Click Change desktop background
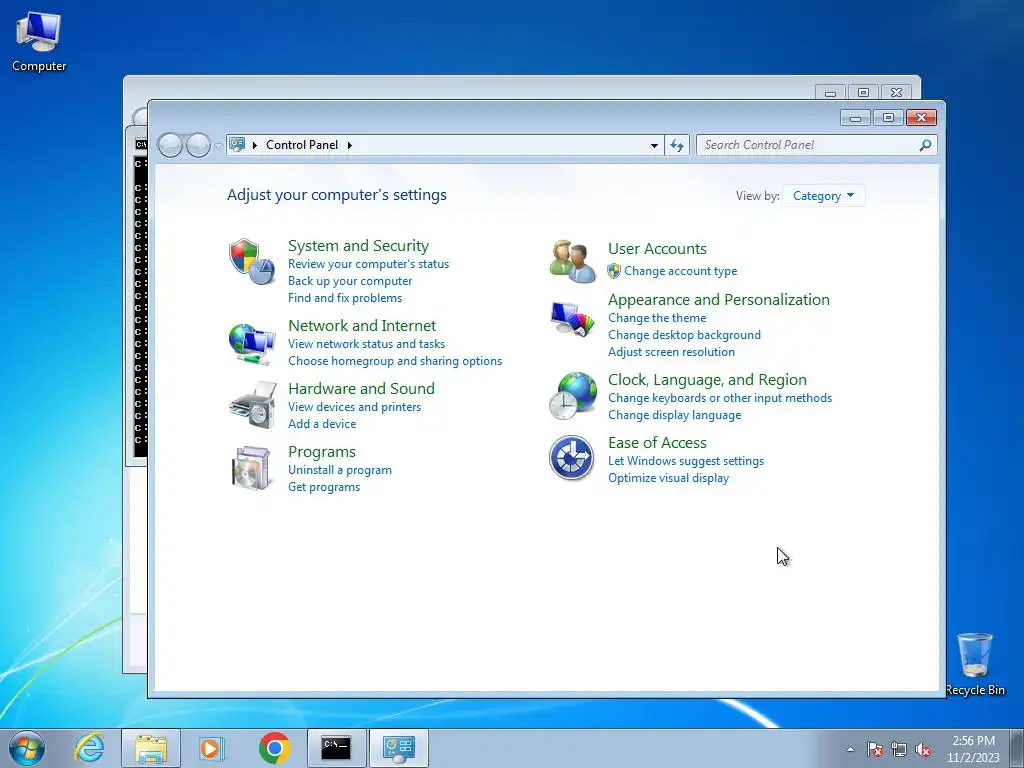 (684, 335)
